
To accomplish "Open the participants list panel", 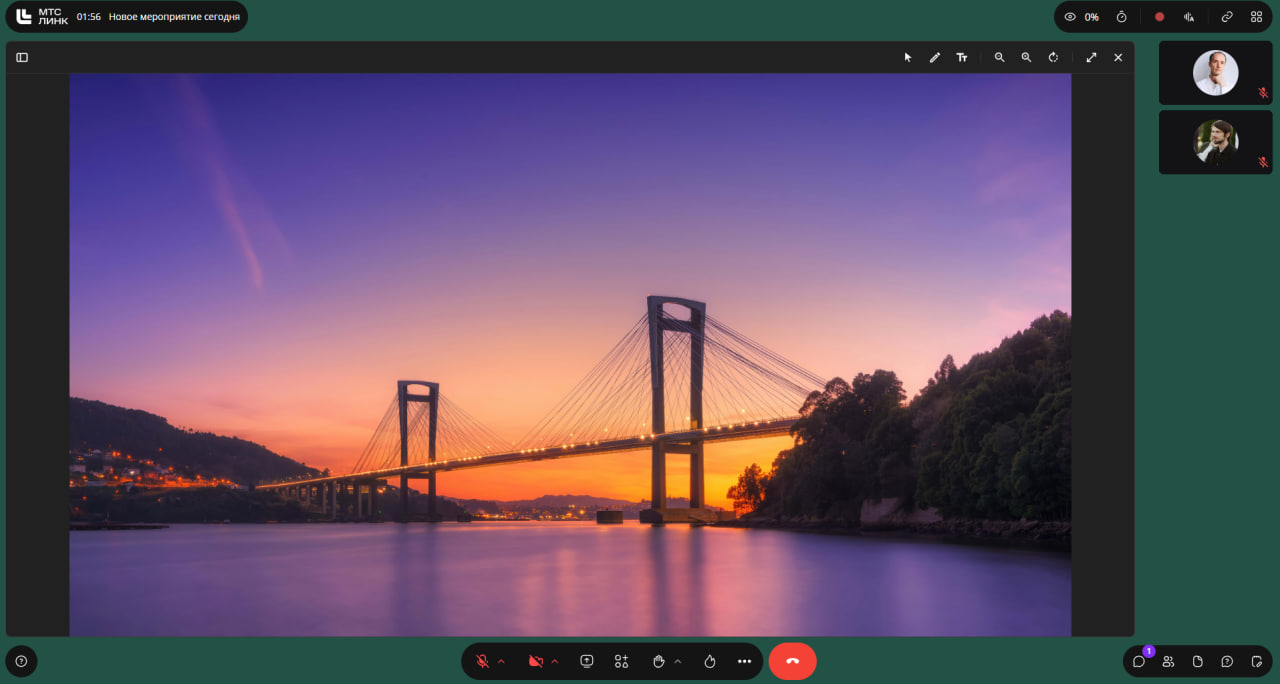I will (x=1168, y=661).
